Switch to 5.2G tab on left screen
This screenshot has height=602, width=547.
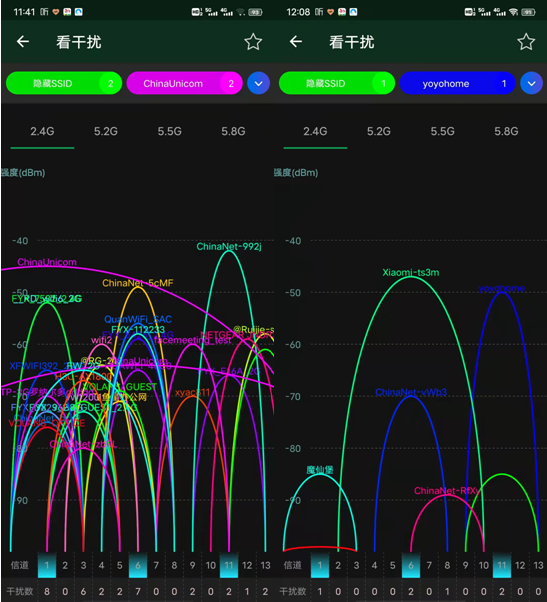pyautogui.click(x=106, y=131)
